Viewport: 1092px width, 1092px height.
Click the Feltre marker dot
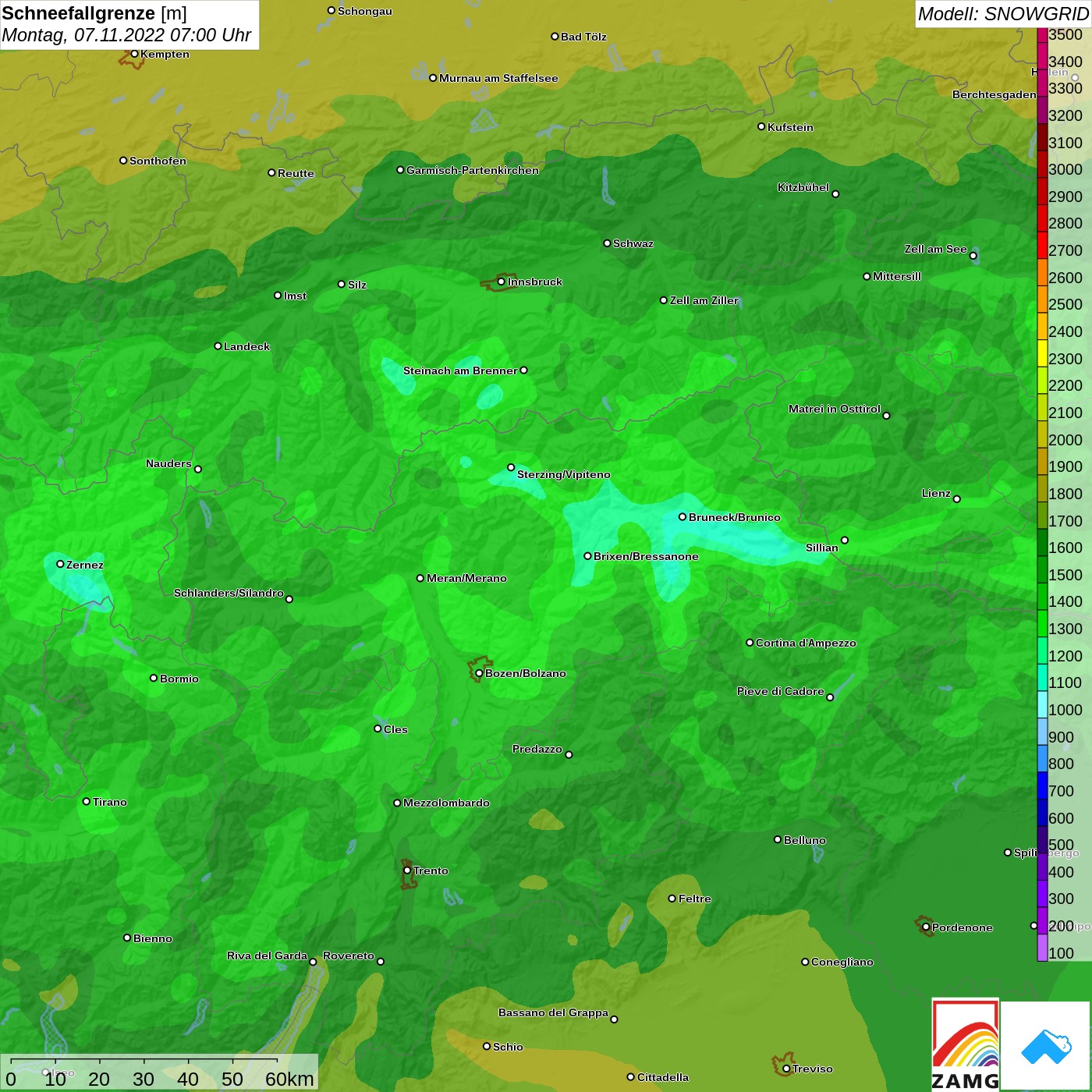672,899
